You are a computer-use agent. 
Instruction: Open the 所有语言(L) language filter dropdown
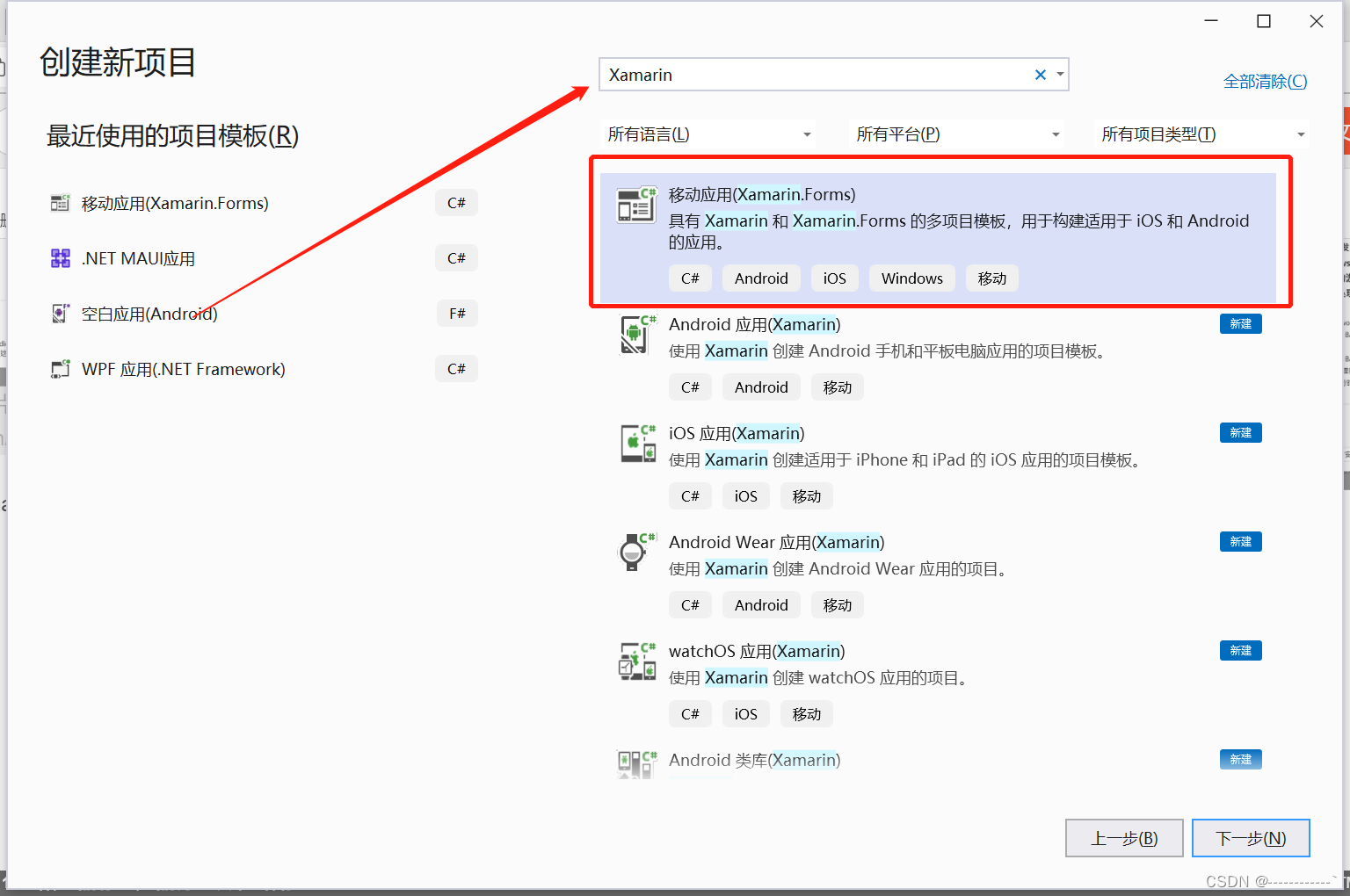click(708, 134)
